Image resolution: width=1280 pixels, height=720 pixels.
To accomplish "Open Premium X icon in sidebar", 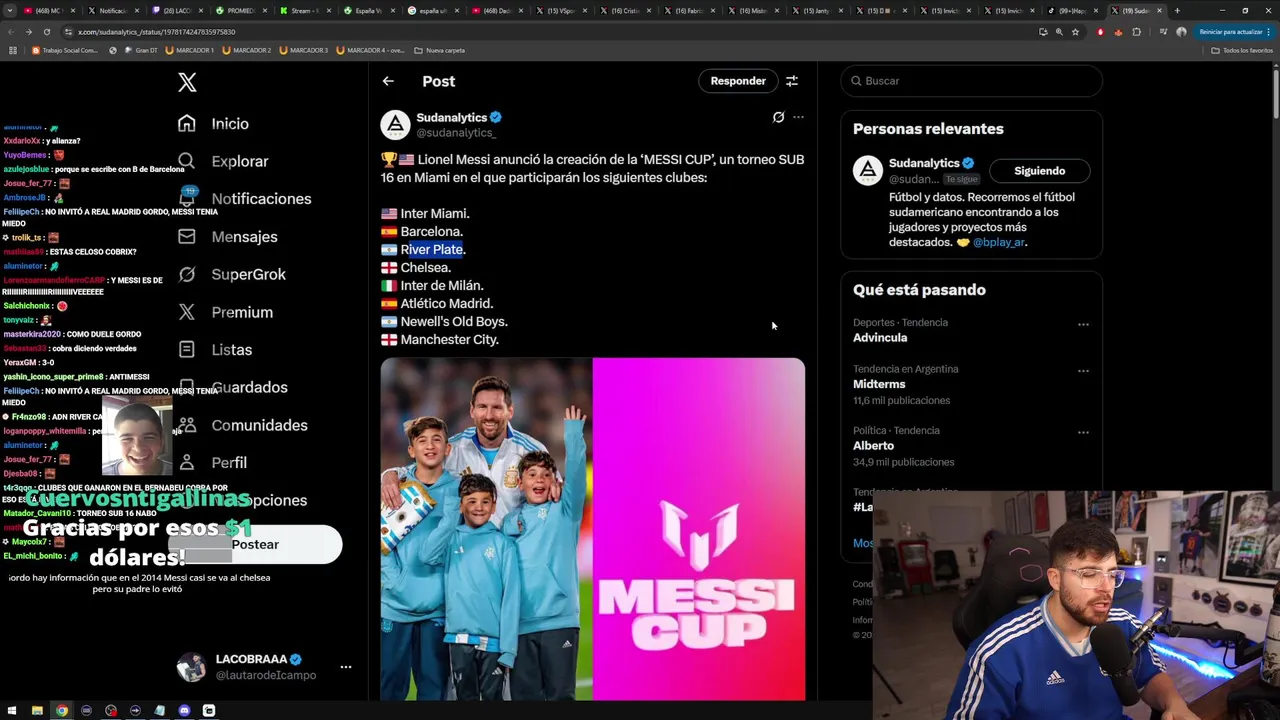I will [187, 312].
